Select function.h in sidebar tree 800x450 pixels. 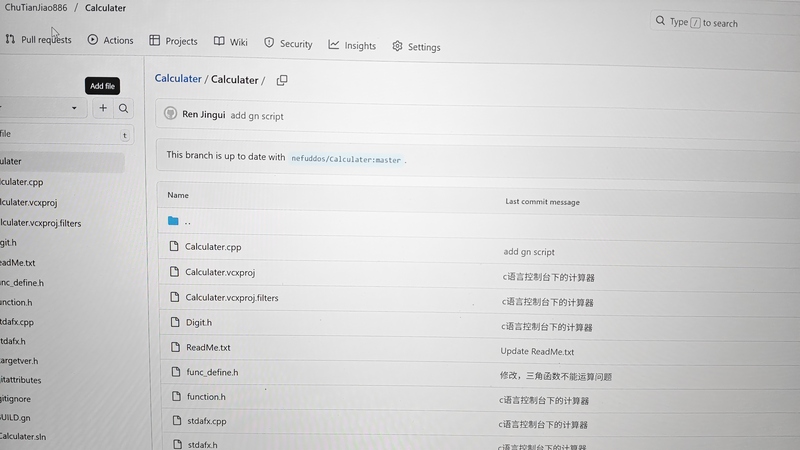tap(16, 303)
